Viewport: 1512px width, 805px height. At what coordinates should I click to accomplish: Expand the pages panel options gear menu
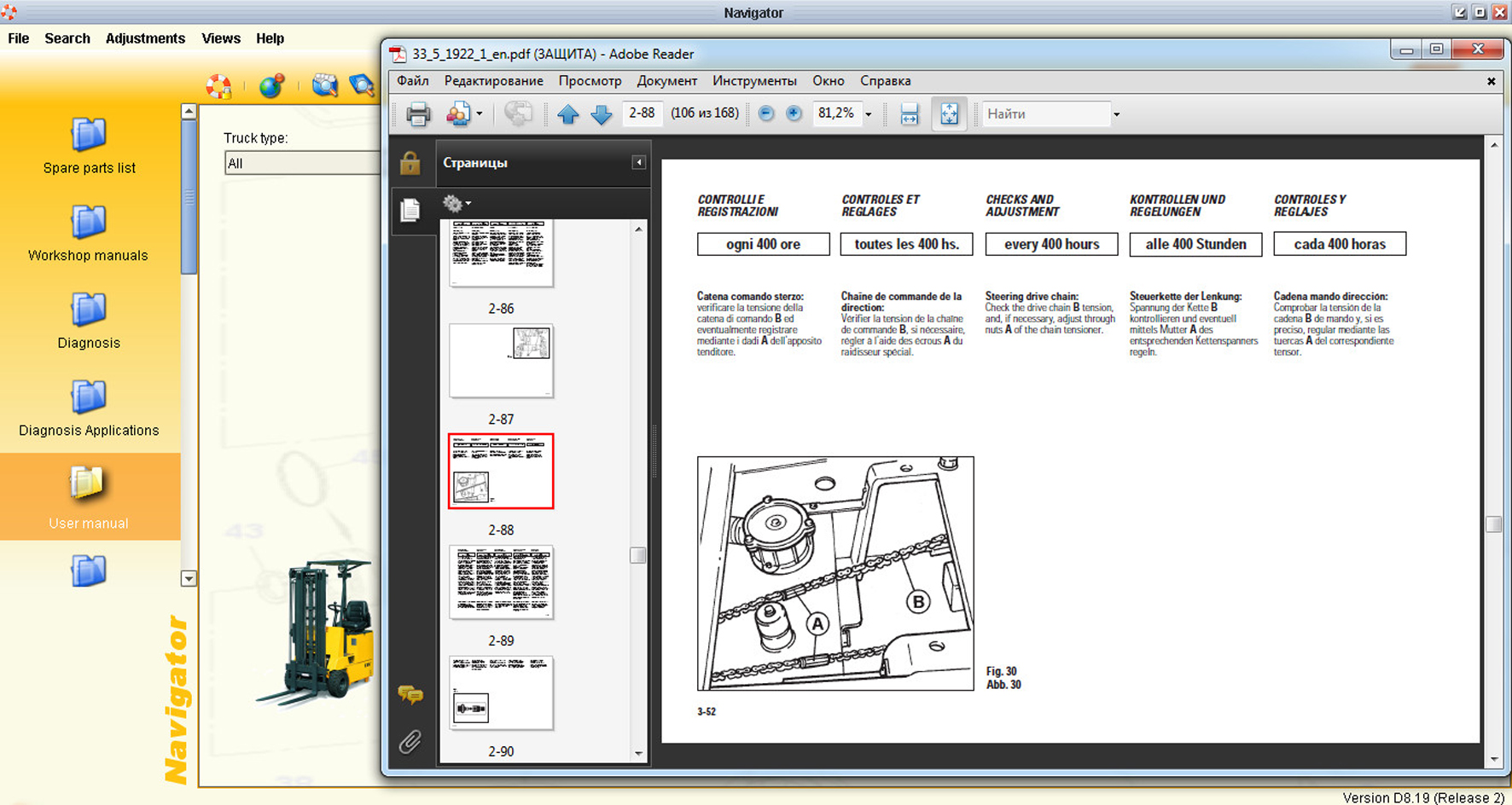(x=457, y=204)
